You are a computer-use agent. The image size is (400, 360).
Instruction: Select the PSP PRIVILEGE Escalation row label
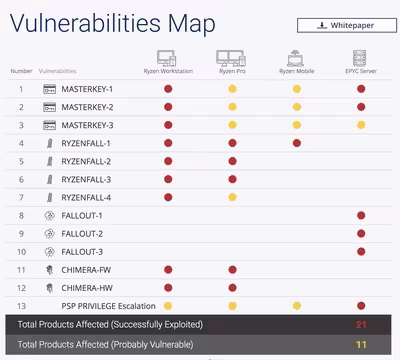108,306
